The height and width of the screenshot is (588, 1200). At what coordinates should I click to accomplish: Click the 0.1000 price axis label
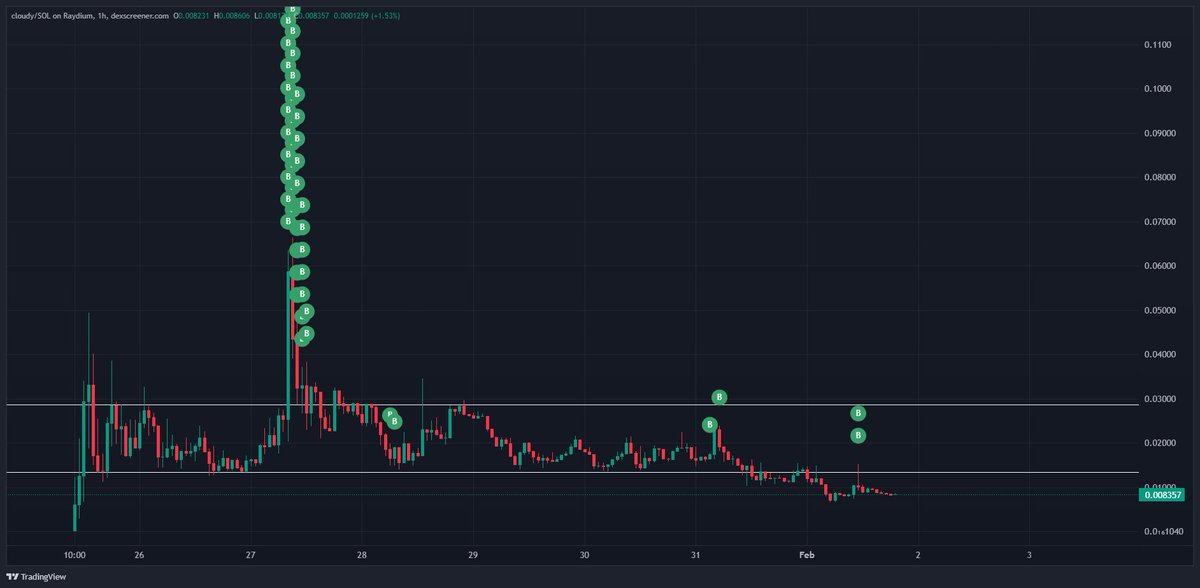[x=1158, y=89]
